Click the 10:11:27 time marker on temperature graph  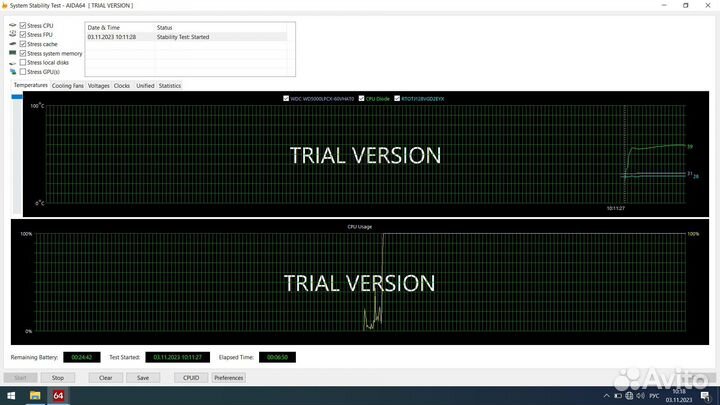point(616,208)
